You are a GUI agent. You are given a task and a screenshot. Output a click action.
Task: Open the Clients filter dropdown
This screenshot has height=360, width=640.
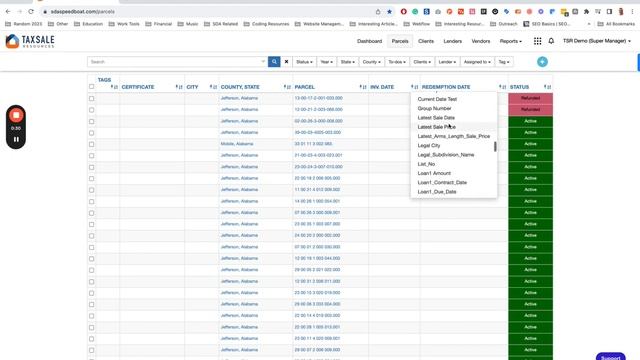[422, 62]
